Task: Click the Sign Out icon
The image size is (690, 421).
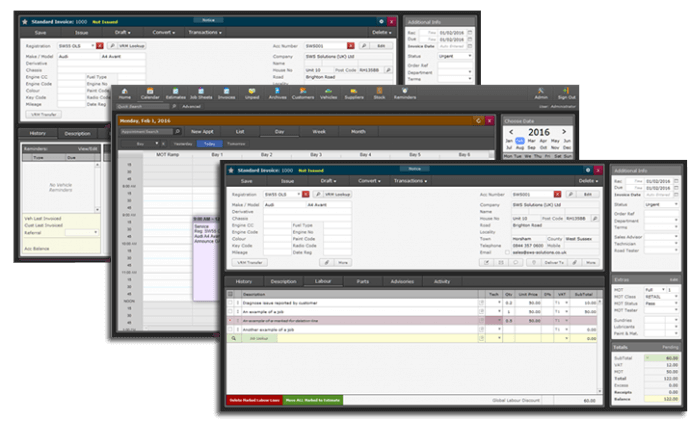Action: pyautogui.click(x=566, y=91)
